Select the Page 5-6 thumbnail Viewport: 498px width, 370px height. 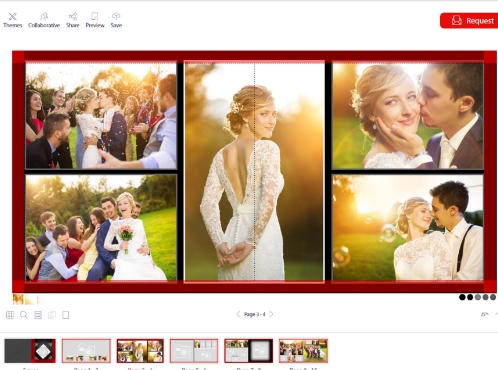pos(194,351)
